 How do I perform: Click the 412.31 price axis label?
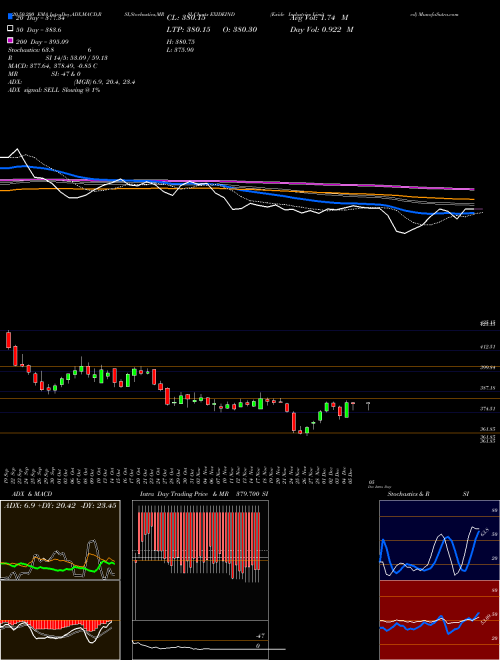(x=488, y=347)
